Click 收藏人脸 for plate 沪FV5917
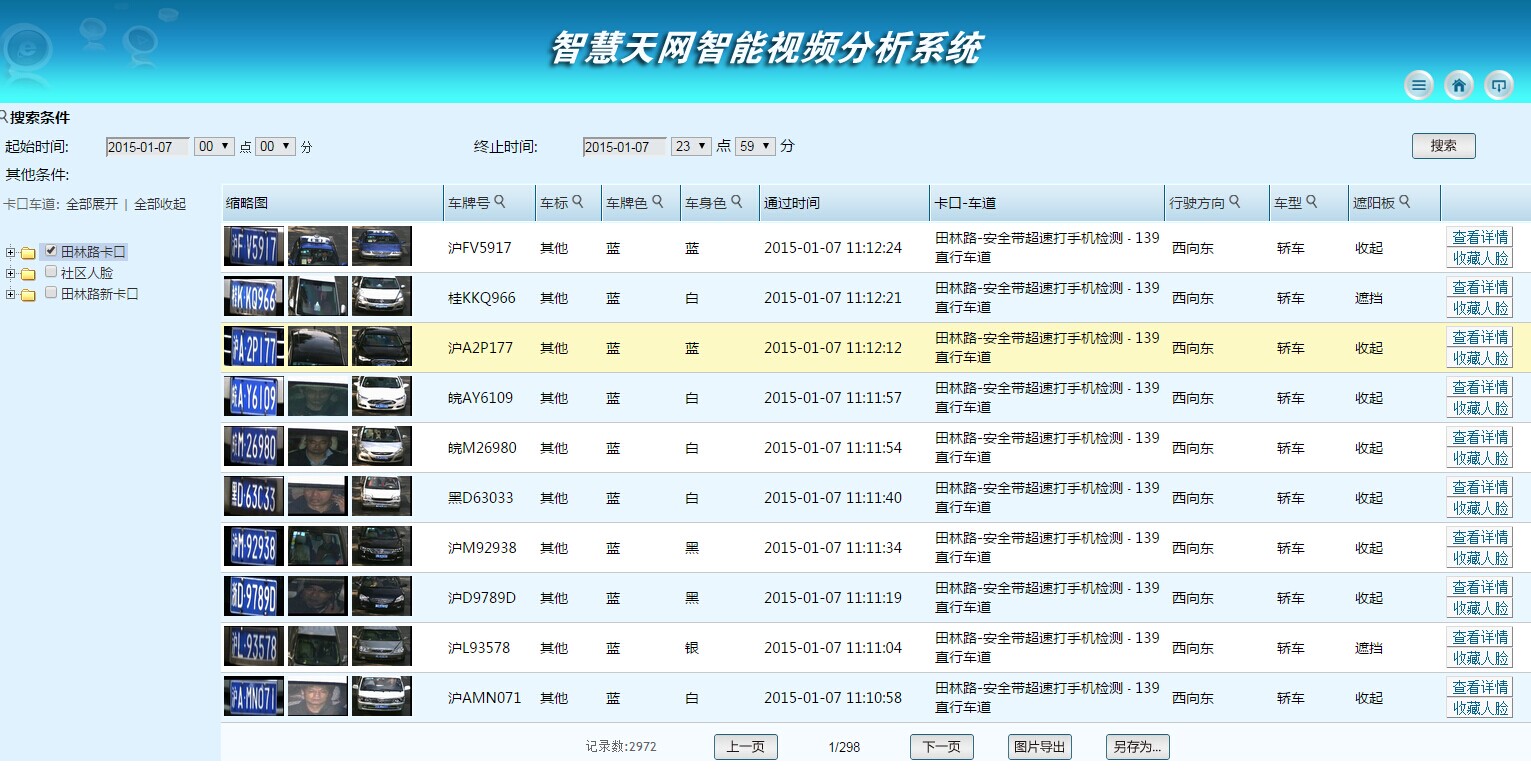Image resolution: width=1531 pixels, height=779 pixels. coord(1480,258)
